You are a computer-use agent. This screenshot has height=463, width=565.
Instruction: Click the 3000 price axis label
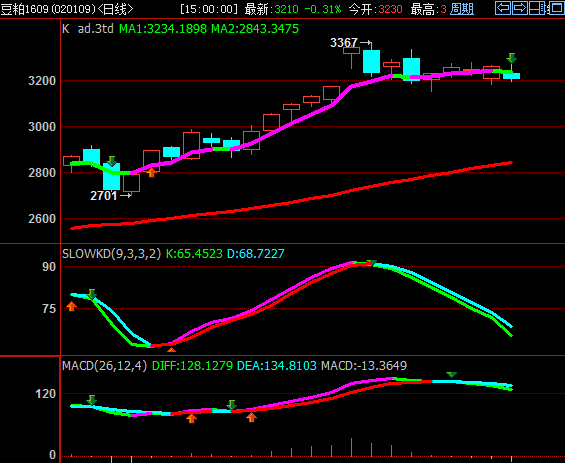pyautogui.click(x=42, y=127)
